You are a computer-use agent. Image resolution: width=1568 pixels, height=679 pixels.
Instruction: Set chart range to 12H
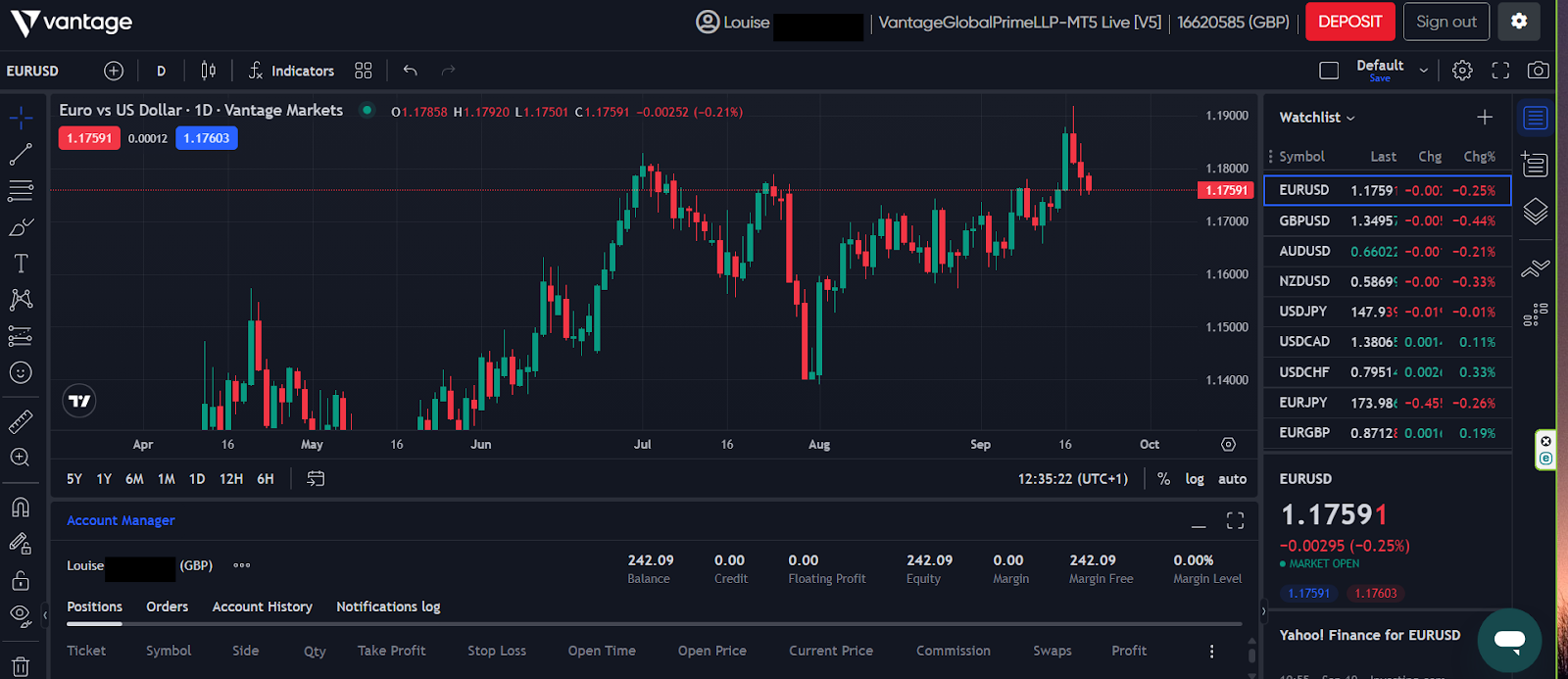[x=231, y=479]
